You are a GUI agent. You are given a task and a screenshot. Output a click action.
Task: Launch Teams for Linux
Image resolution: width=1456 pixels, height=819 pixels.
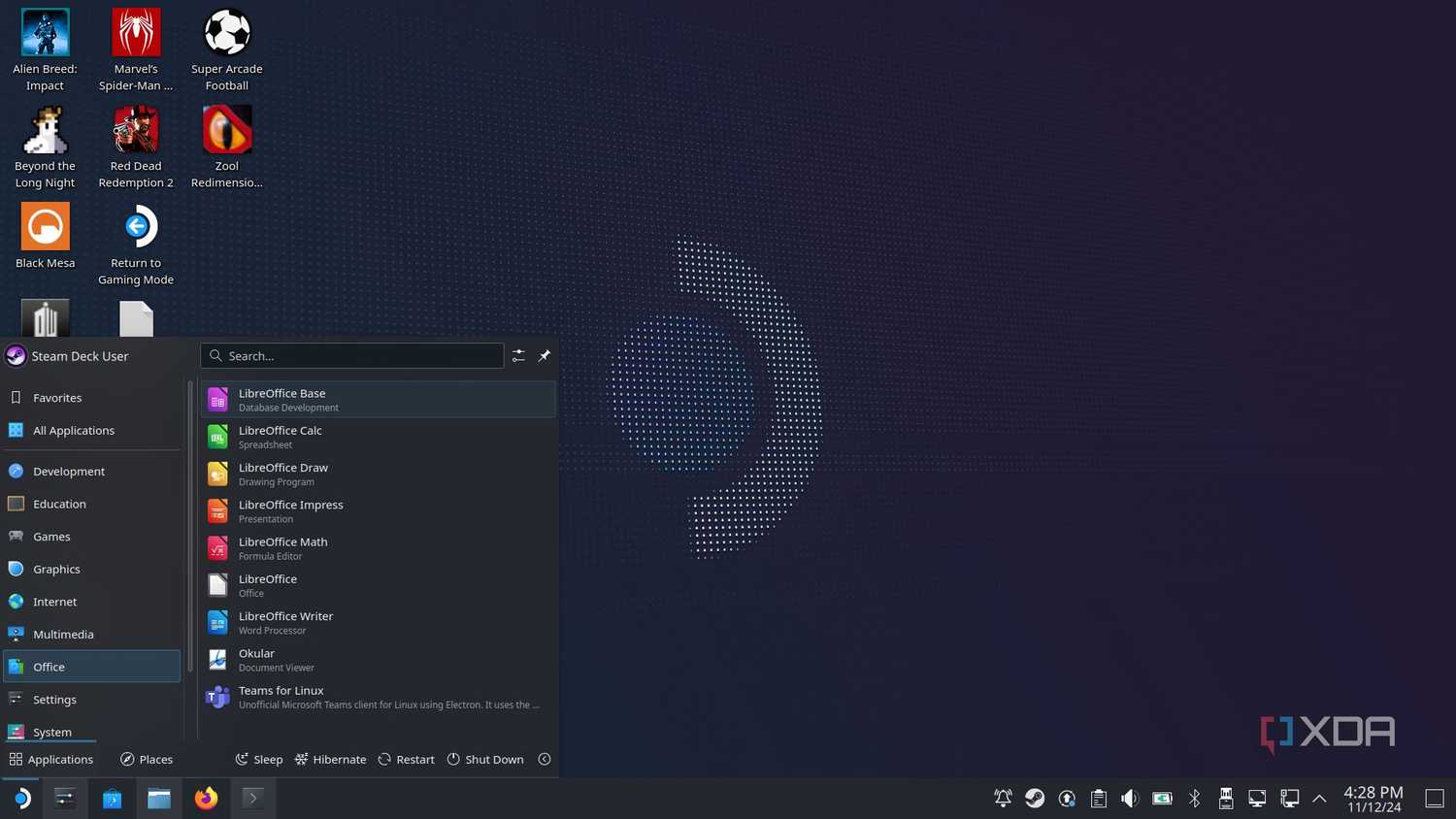point(379,697)
